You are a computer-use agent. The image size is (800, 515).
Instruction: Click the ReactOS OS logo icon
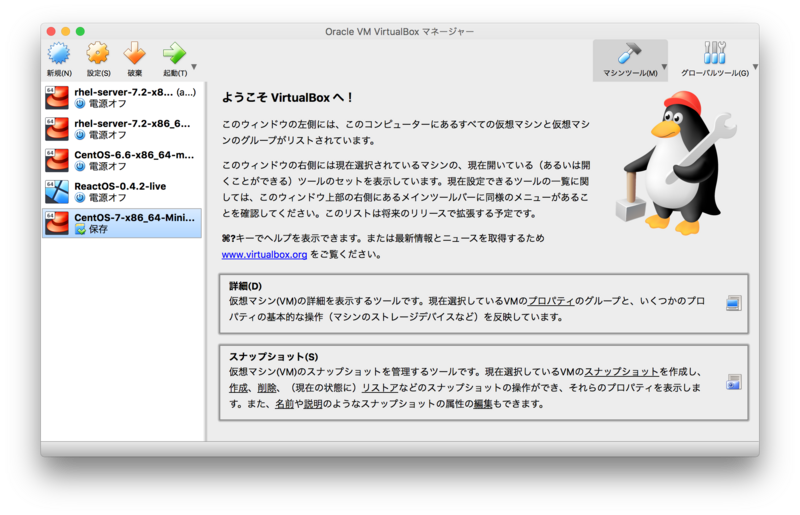[x=57, y=192]
